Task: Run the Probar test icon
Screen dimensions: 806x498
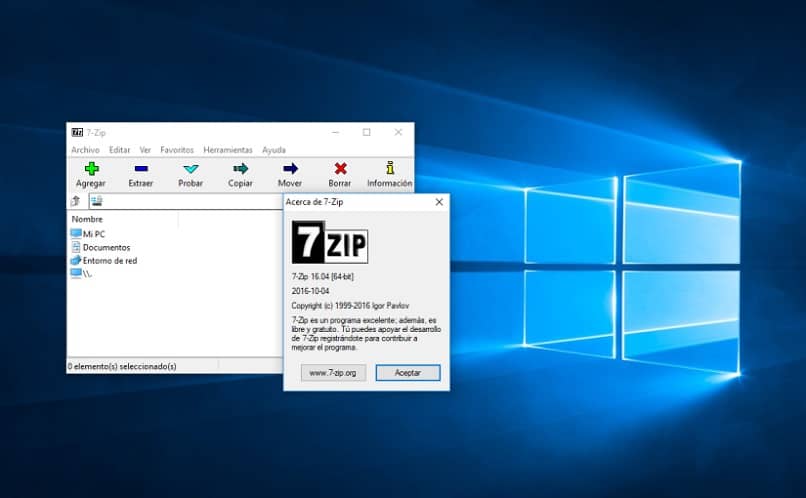Action: coord(191,169)
